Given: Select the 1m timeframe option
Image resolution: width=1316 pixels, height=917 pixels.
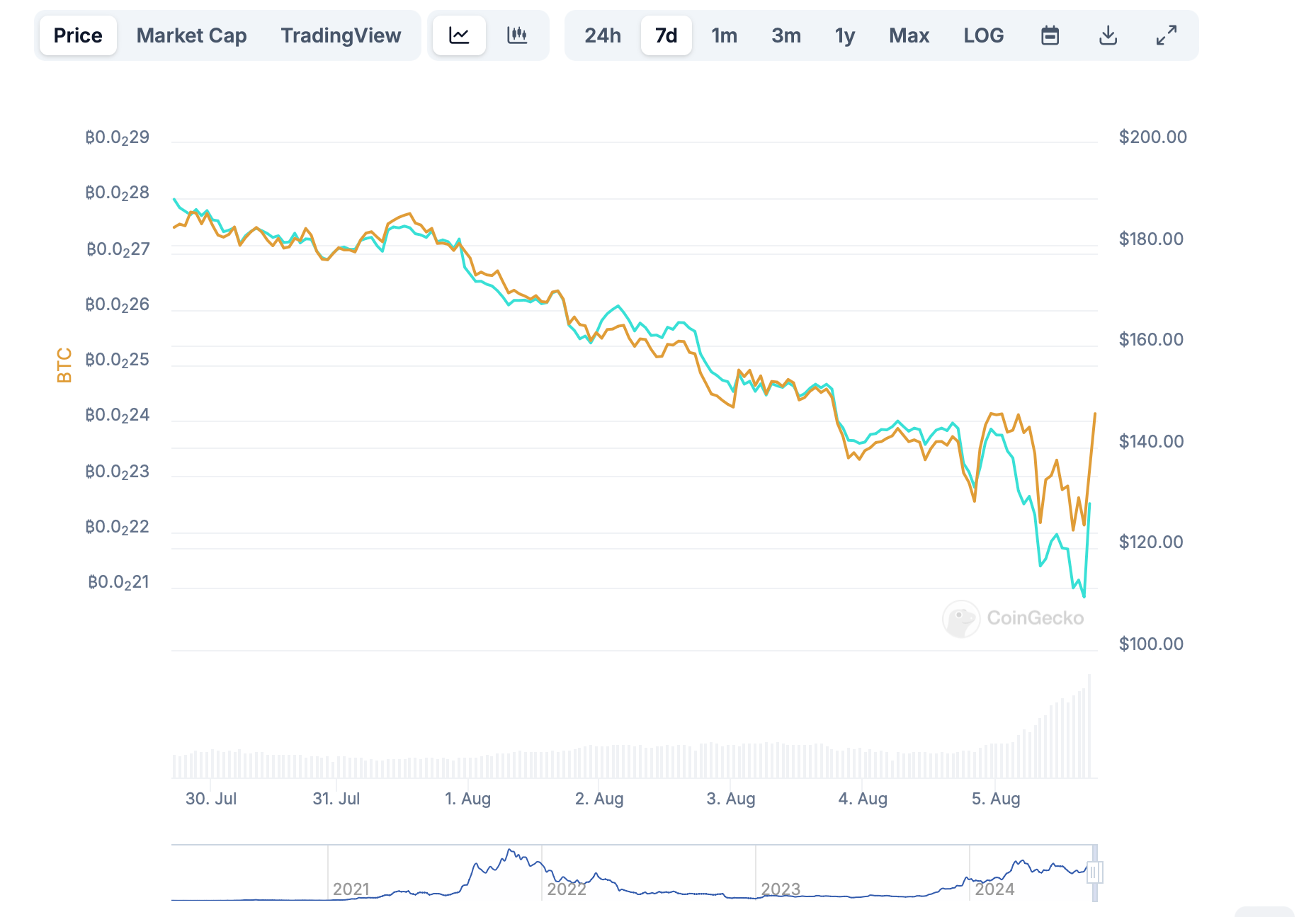Looking at the screenshot, I should [x=725, y=35].
